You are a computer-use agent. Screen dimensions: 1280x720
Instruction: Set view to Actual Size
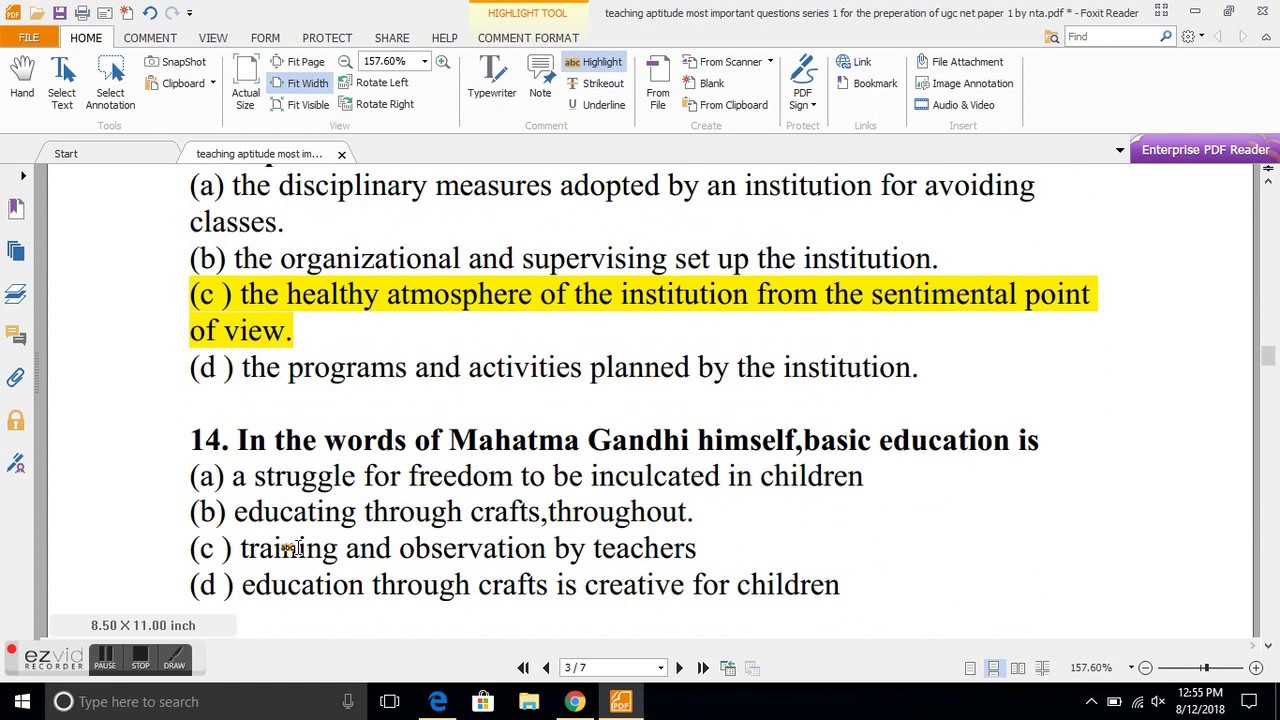click(x=245, y=82)
